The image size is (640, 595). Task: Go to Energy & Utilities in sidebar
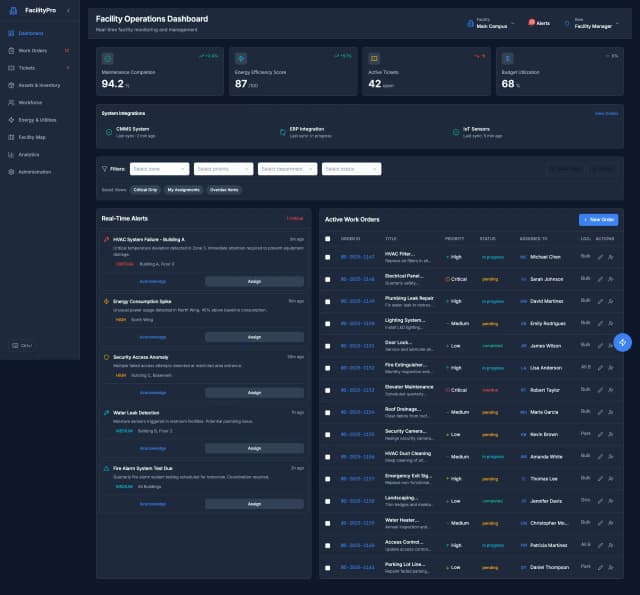tap(37, 119)
